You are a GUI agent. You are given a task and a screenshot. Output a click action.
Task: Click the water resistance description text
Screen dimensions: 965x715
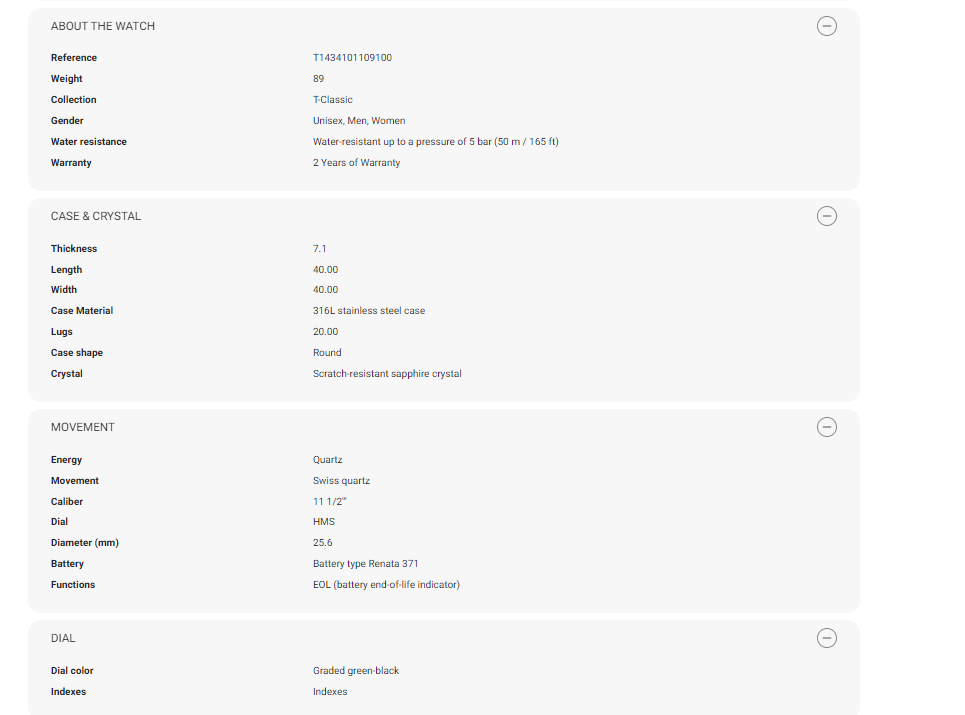[x=435, y=142]
